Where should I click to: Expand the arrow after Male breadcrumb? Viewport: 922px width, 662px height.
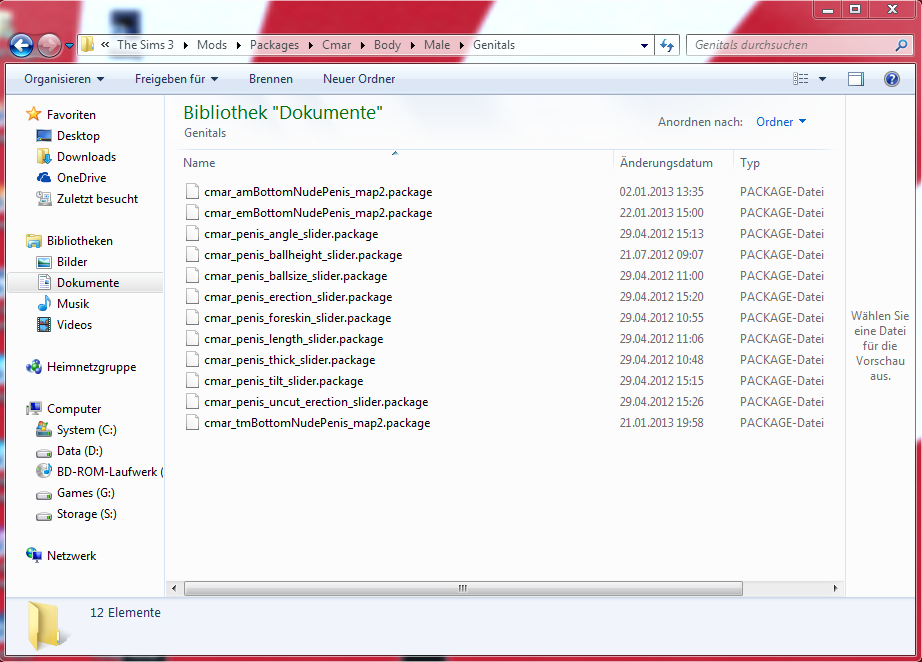(x=462, y=45)
